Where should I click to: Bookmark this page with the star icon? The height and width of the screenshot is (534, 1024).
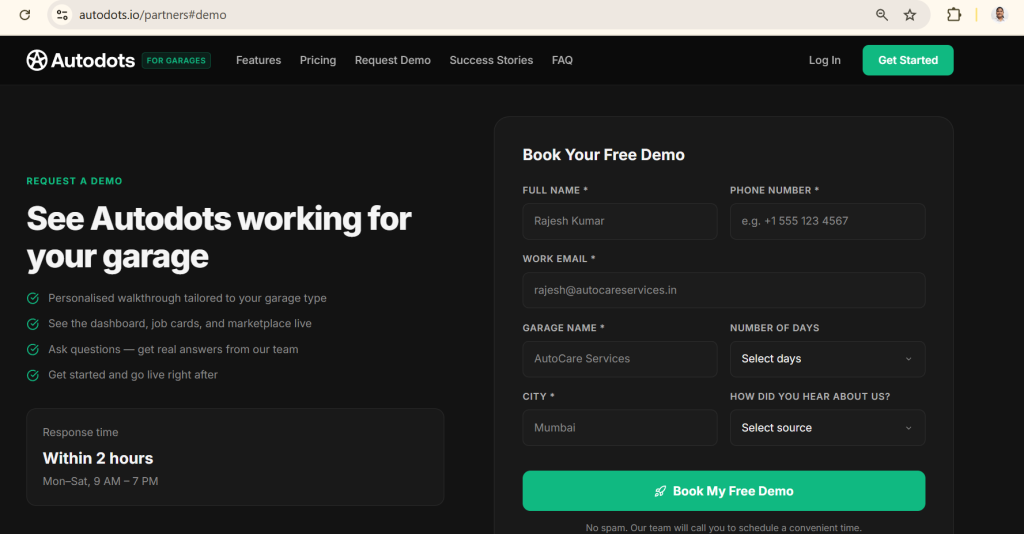point(910,14)
